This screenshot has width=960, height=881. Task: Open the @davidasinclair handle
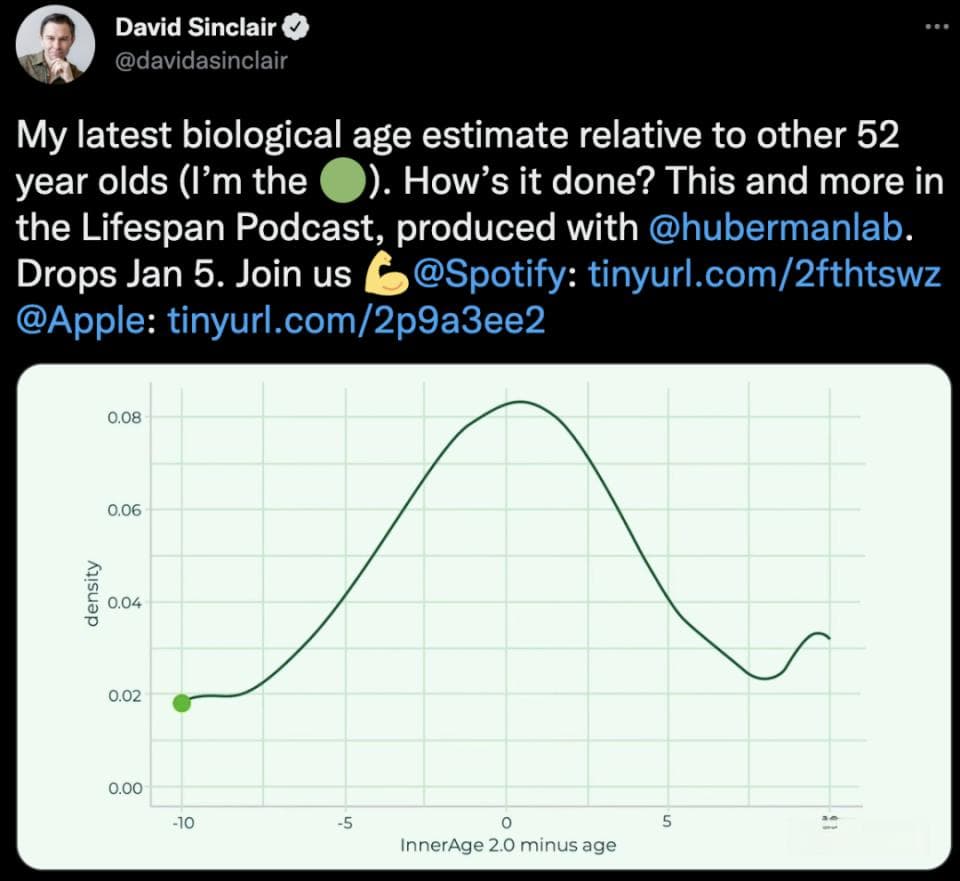[201, 61]
